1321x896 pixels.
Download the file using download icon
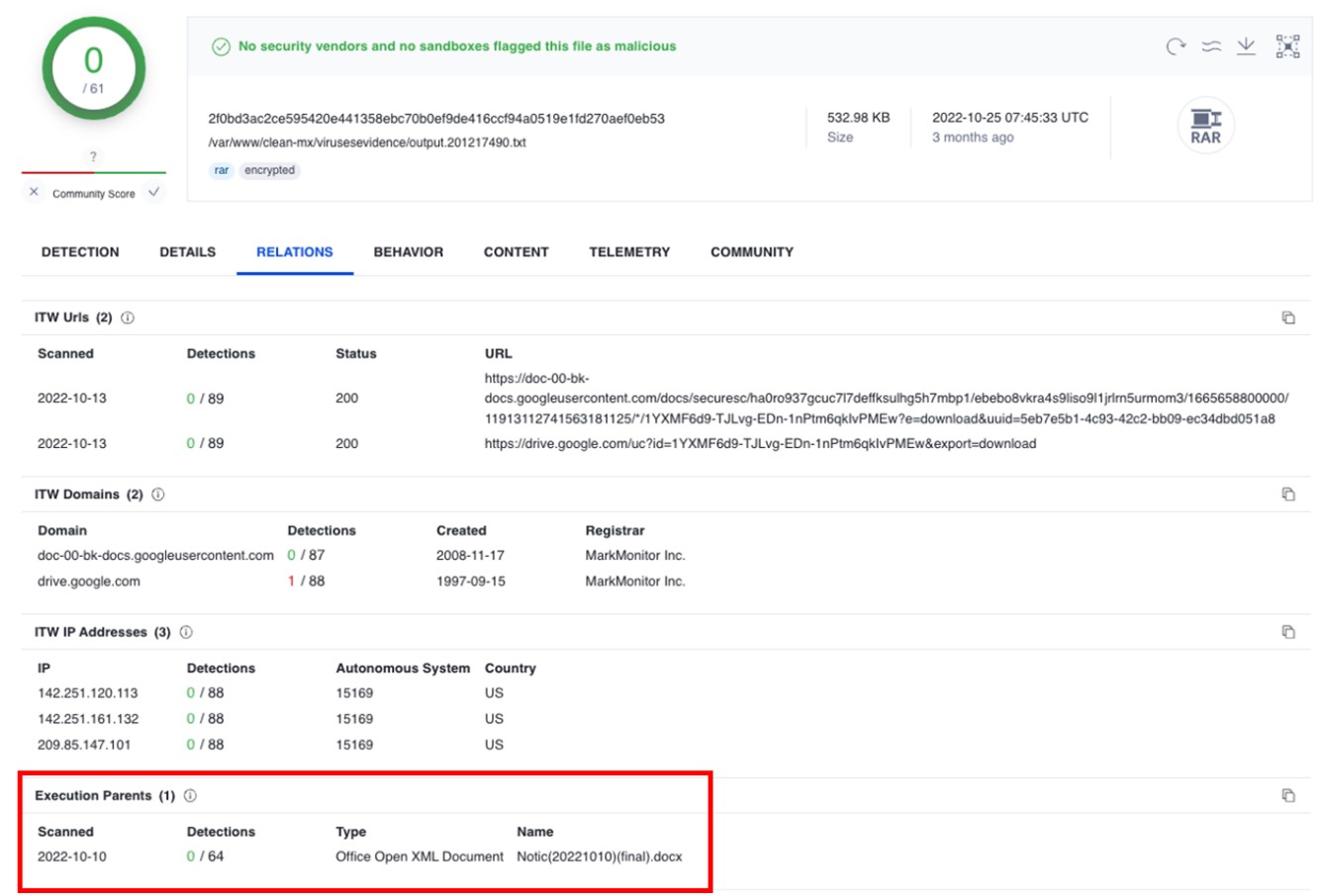(1246, 46)
